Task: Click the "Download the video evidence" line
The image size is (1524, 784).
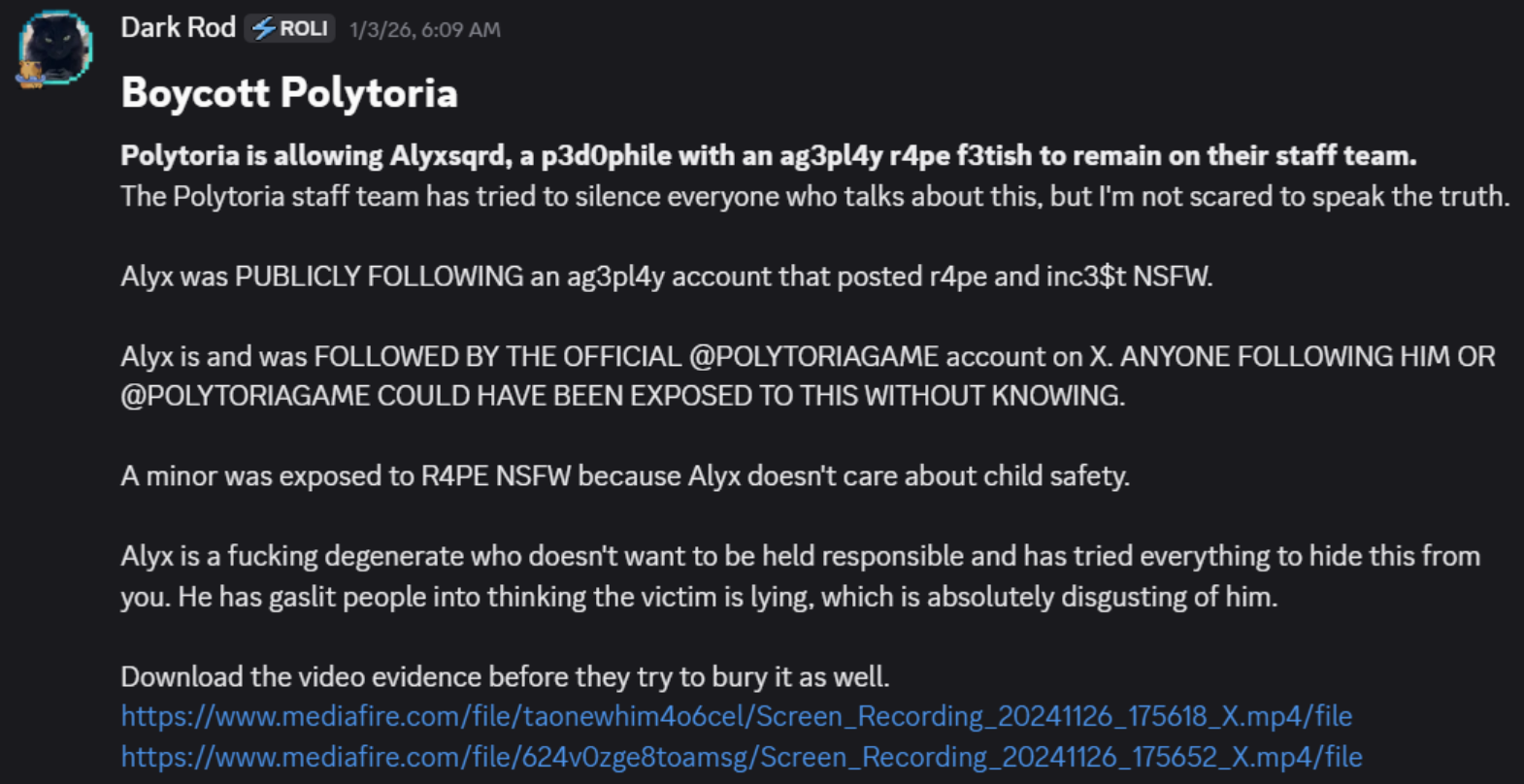Action: [504, 676]
